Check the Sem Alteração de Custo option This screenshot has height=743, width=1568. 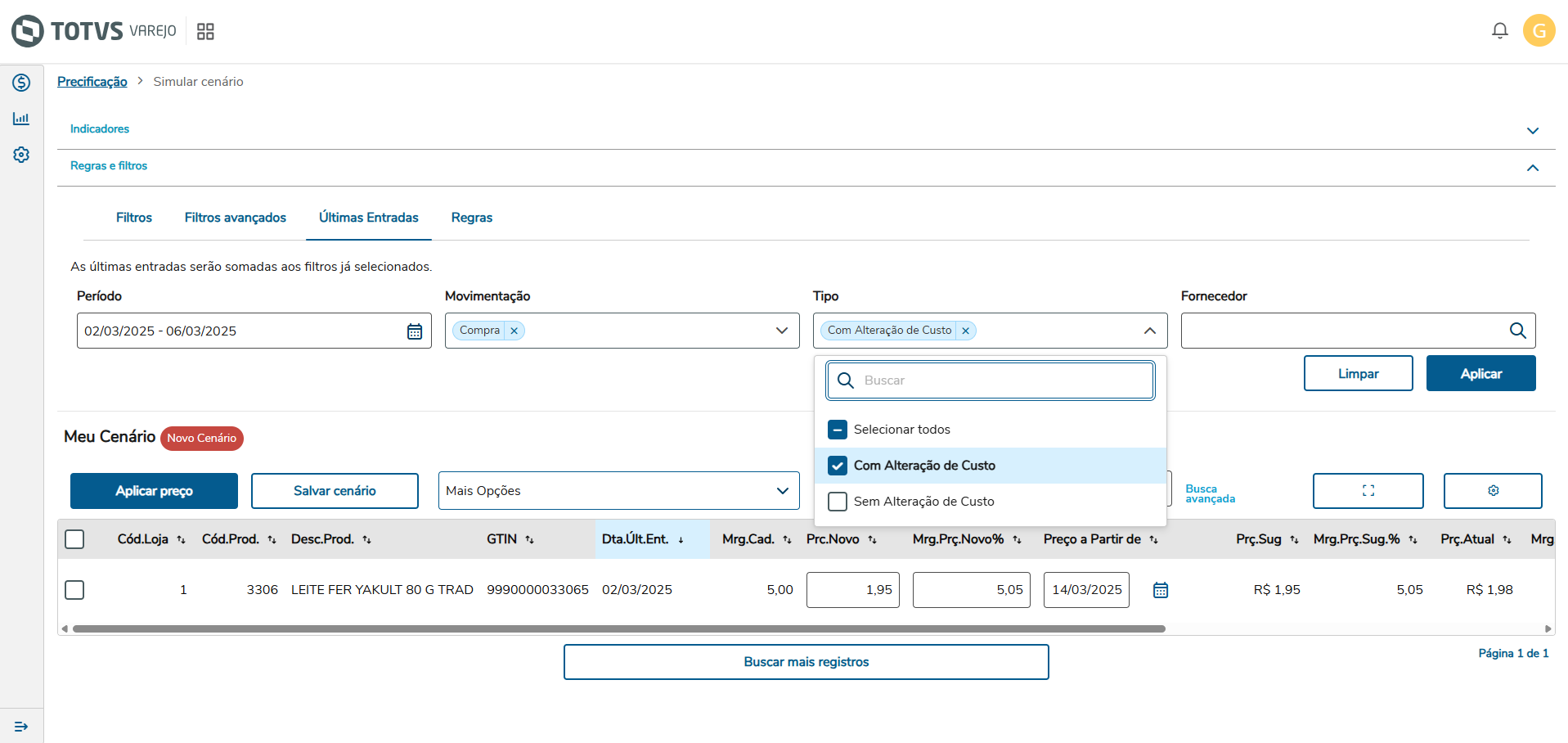point(838,502)
